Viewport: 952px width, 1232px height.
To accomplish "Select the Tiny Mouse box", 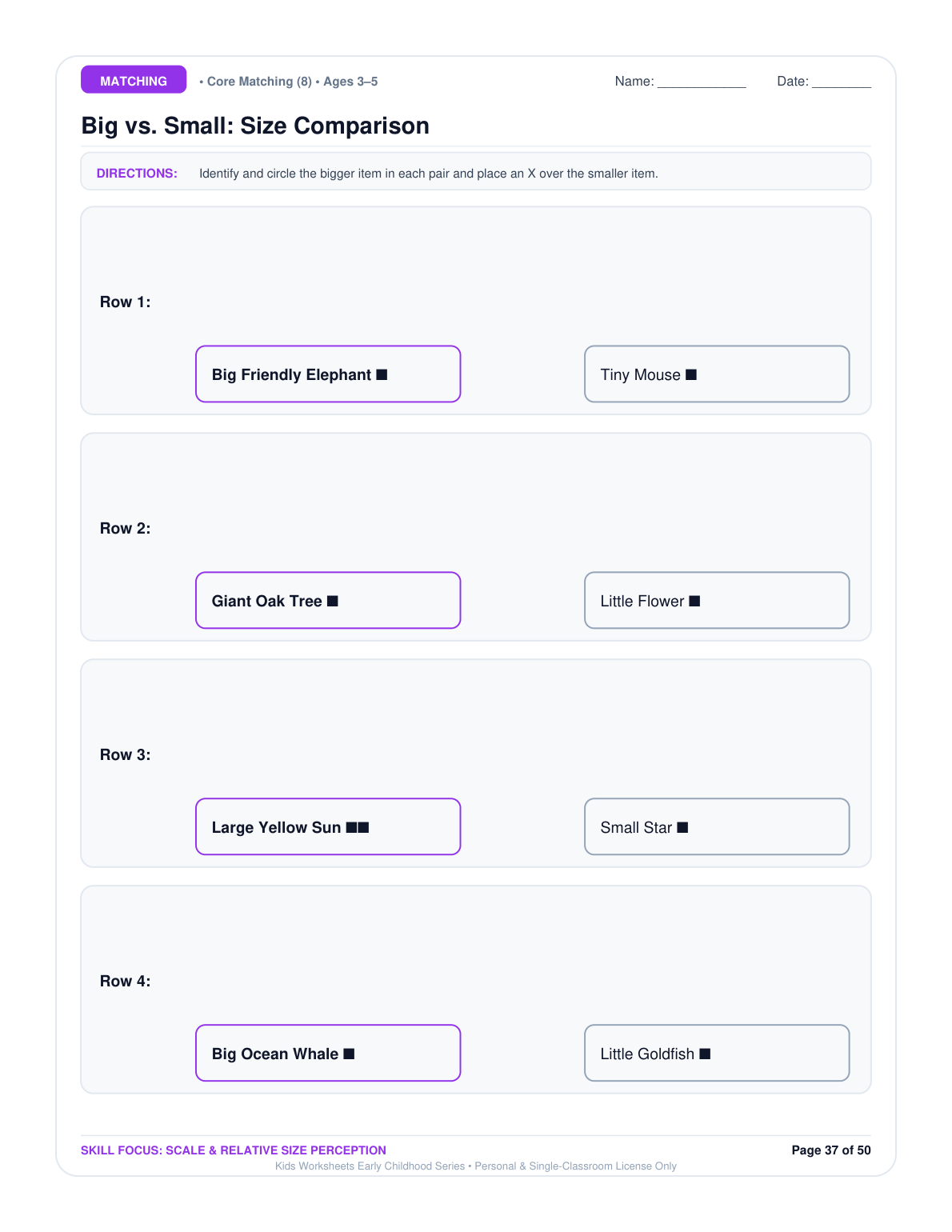I will pyautogui.click(x=717, y=374).
